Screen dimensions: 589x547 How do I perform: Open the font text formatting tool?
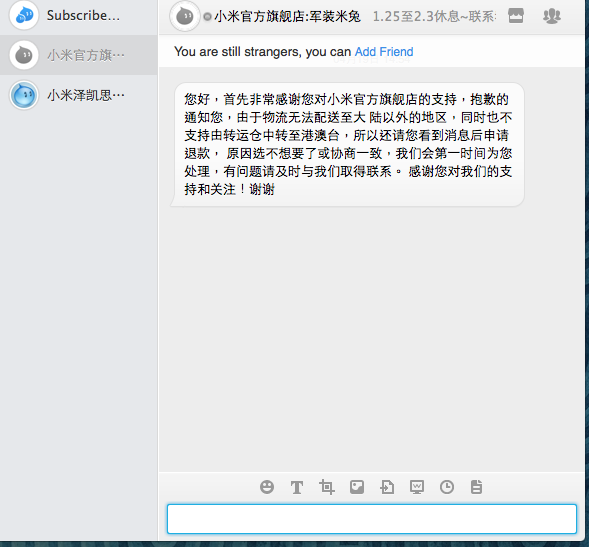click(297, 487)
